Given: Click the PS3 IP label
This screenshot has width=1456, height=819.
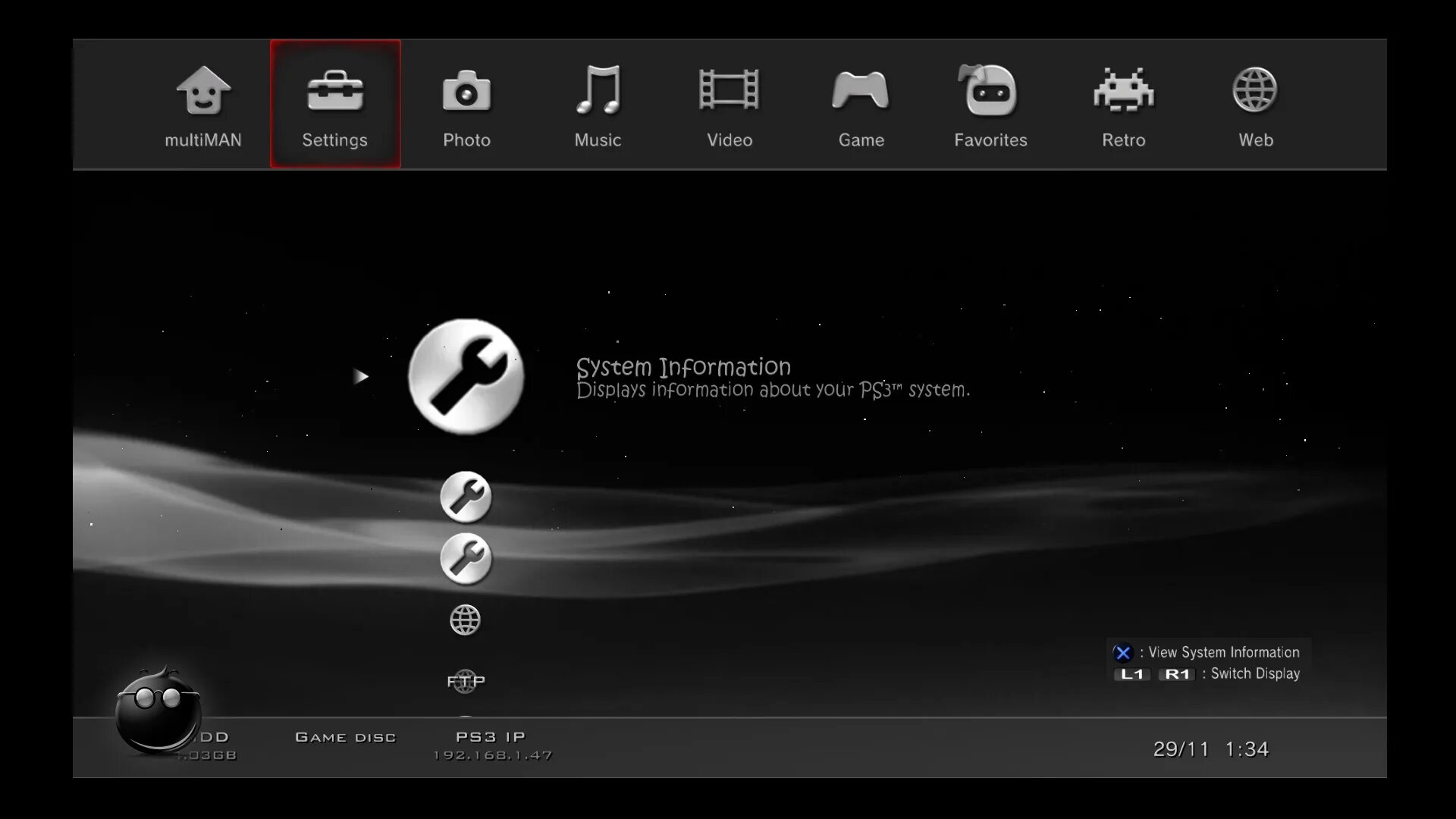Looking at the screenshot, I should coord(491,736).
